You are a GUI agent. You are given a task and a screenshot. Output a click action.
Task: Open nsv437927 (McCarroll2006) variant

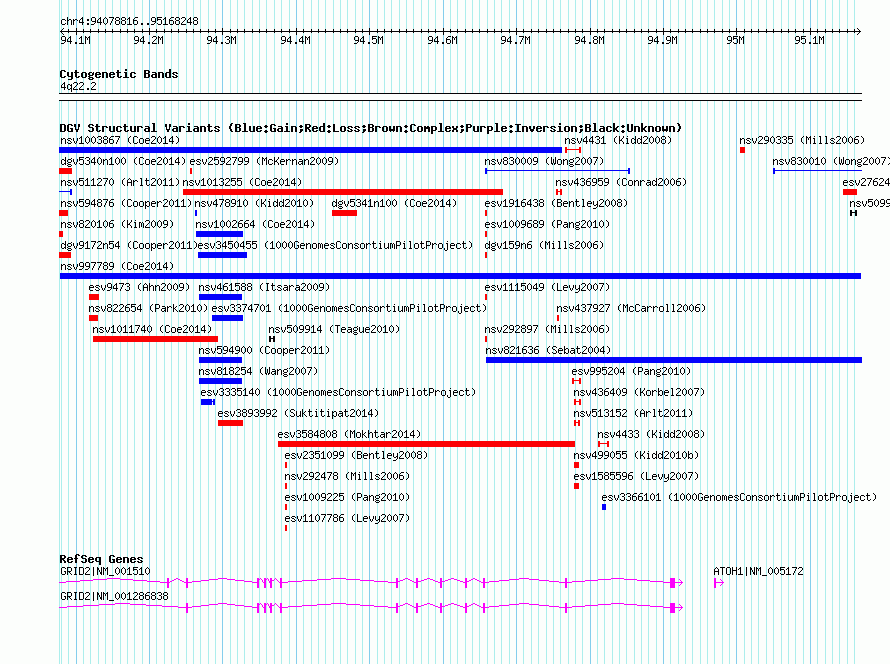(x=631, y=308)
